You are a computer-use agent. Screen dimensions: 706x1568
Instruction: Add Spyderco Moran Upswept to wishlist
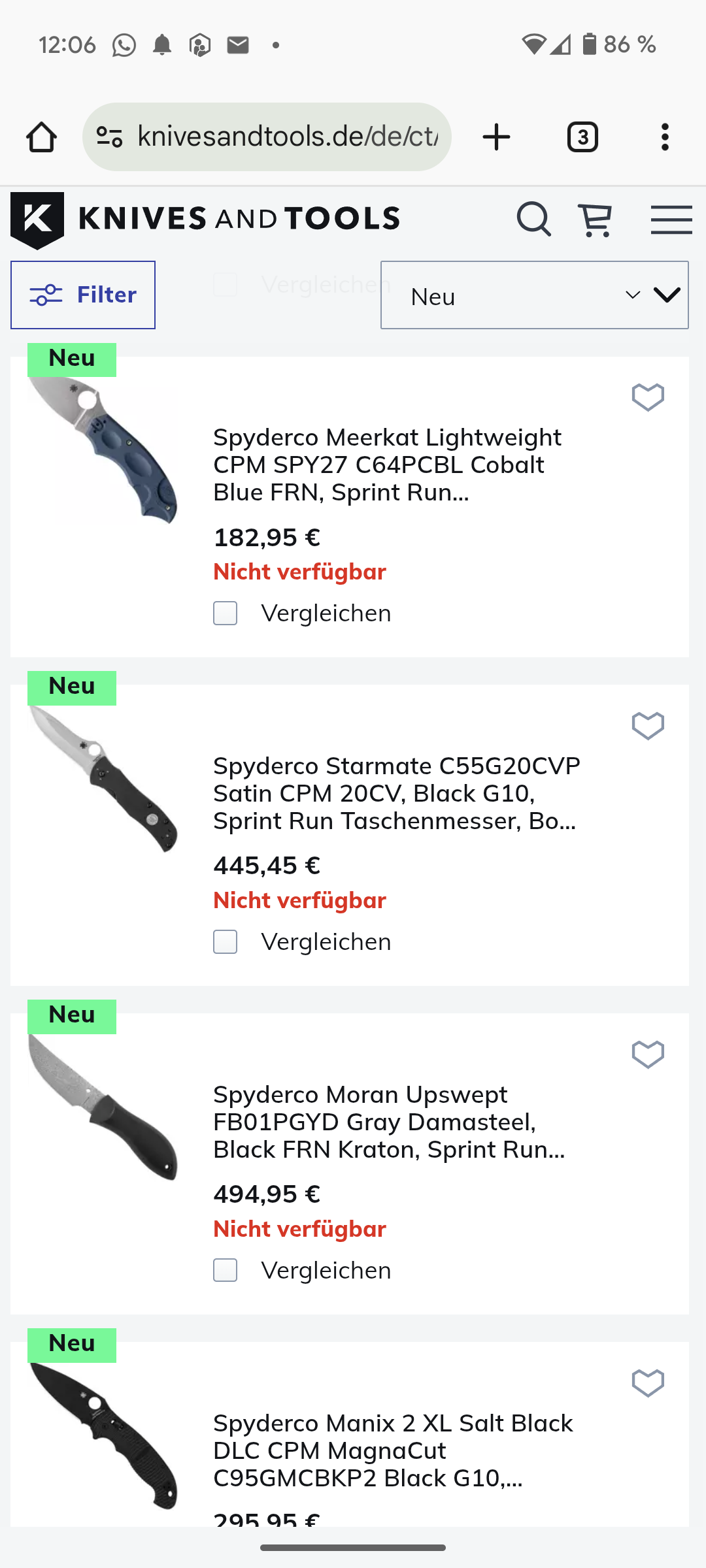[x=648, y=1054]
